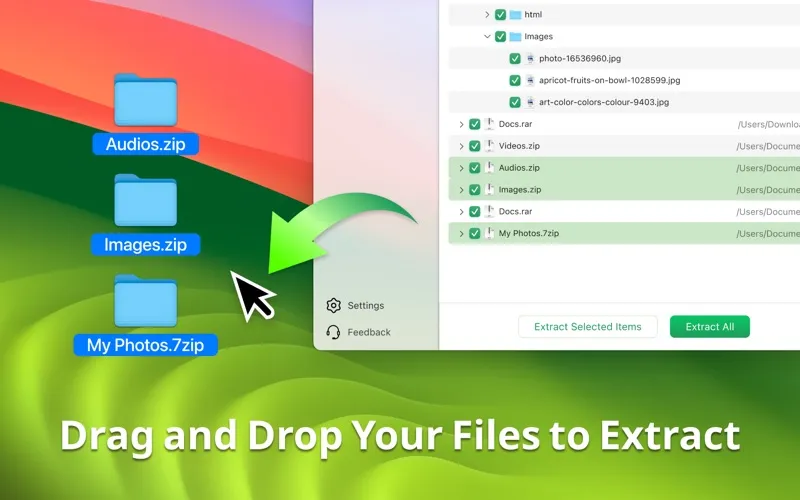
Task: Select the My Photos.7zip name in the list
Action: point(529,233)
